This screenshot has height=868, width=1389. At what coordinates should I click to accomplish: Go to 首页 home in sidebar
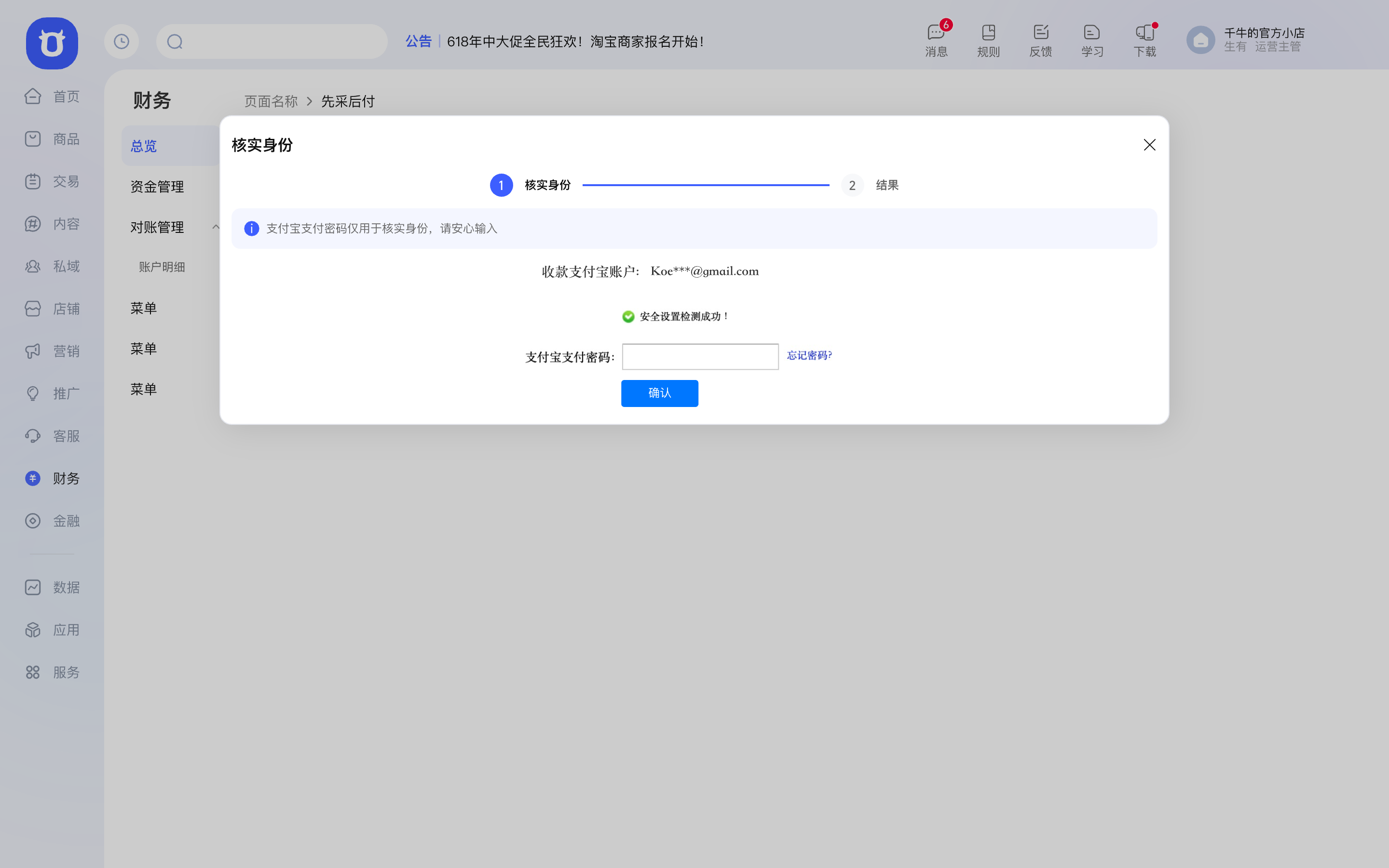[52, 96]
